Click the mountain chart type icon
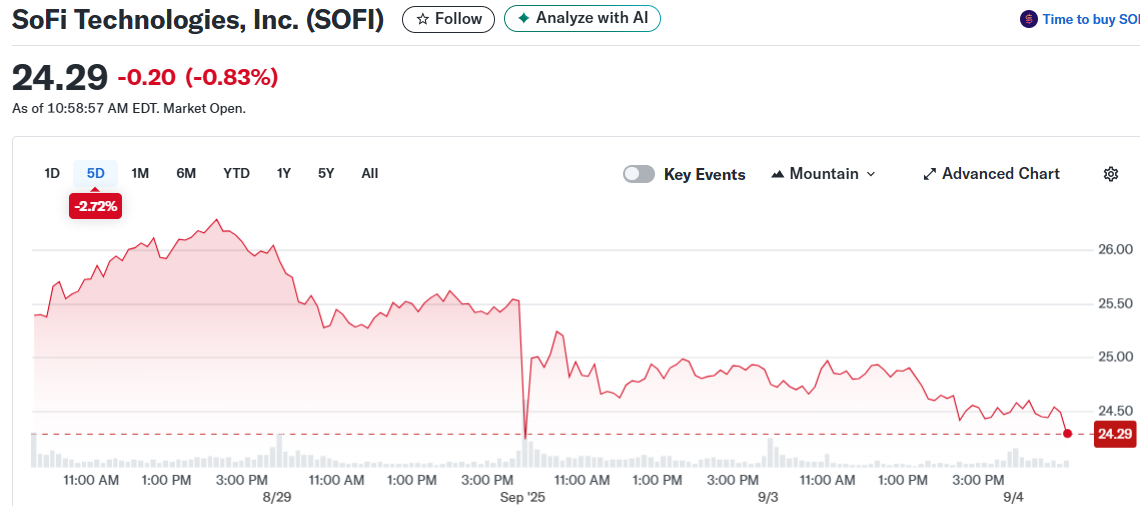 click(777, 174)
